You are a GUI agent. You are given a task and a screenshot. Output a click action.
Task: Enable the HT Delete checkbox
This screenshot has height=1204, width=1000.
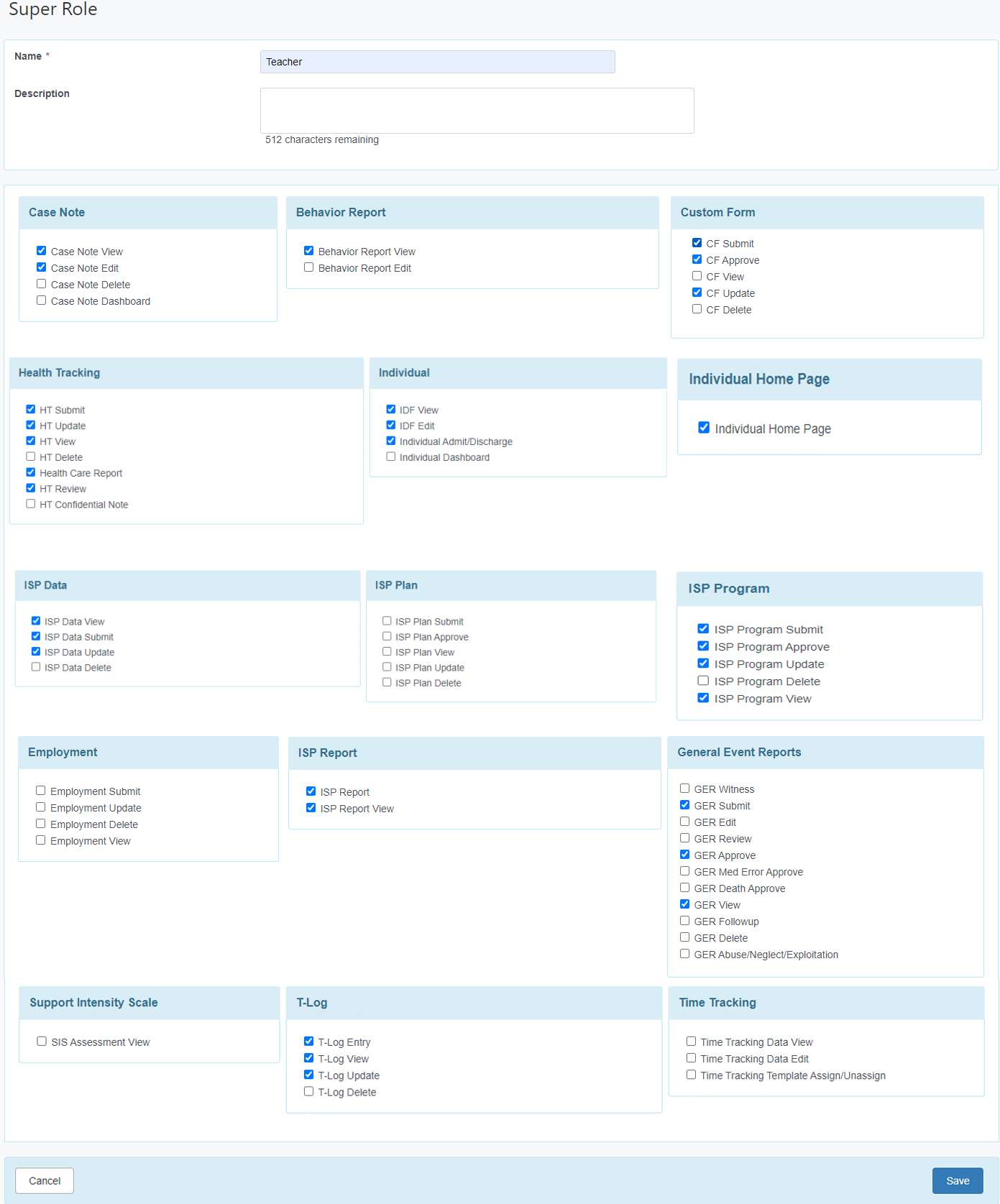[30, 456]
